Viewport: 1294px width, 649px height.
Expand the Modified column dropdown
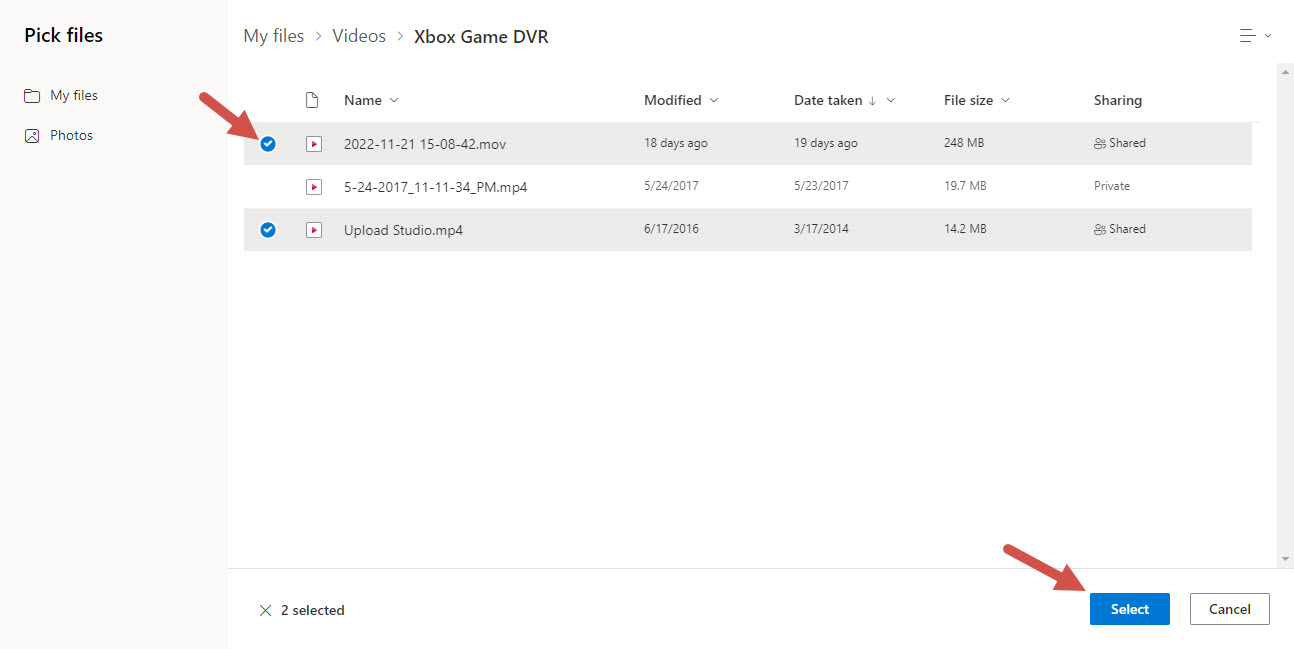pos(714,100)
